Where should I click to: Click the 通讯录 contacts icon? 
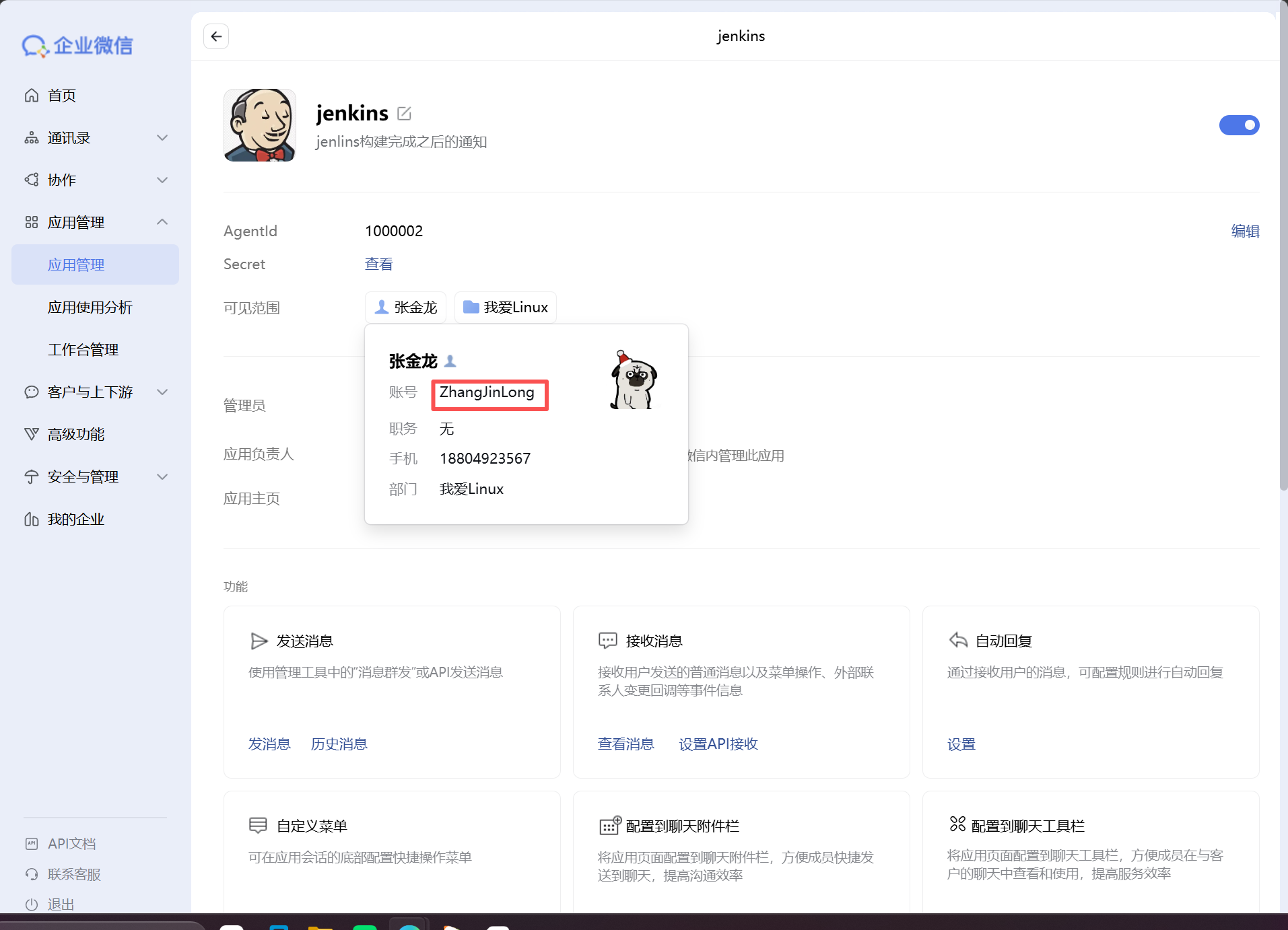32,138
